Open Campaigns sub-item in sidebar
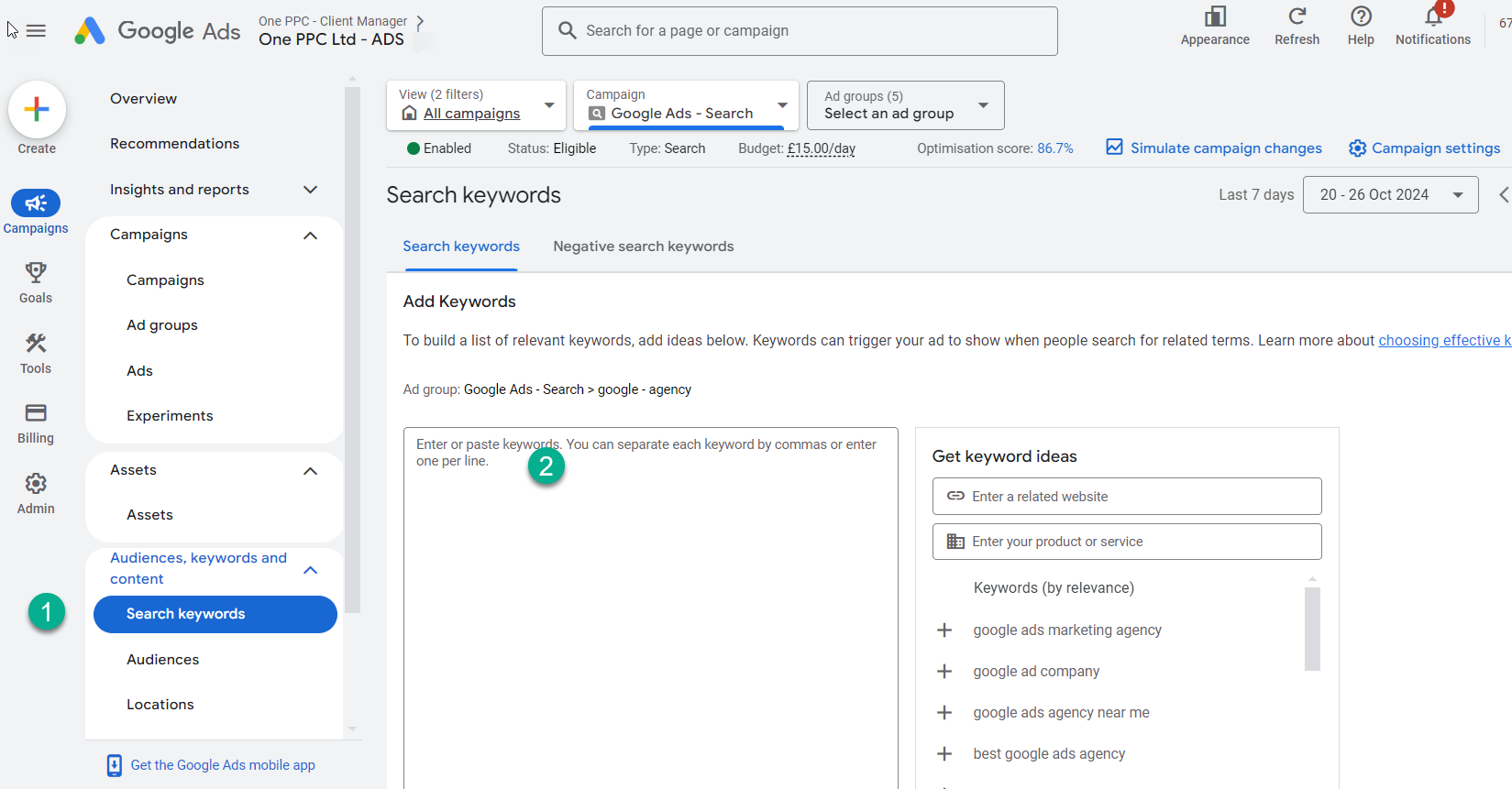Viewport: 1512px width, 789px height. (x=166, y=280)
